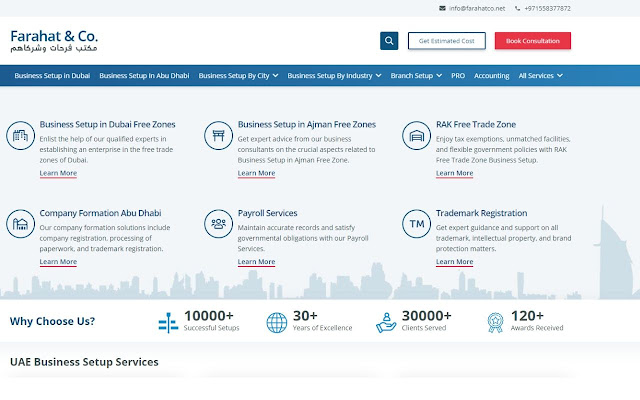Expand Business Setup By Industry dropdown
The width and height of the screenshot is (640, 400).
(334, 76)
